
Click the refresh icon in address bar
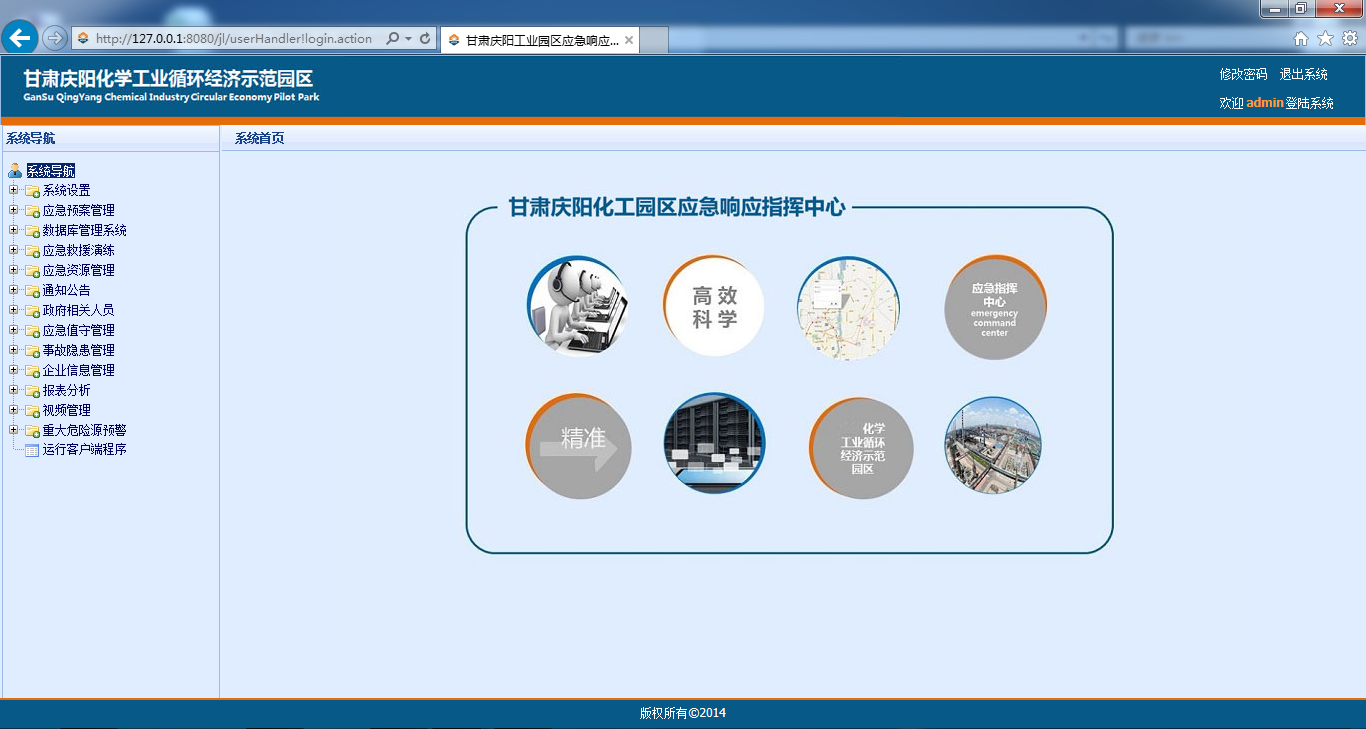point(425,38)
